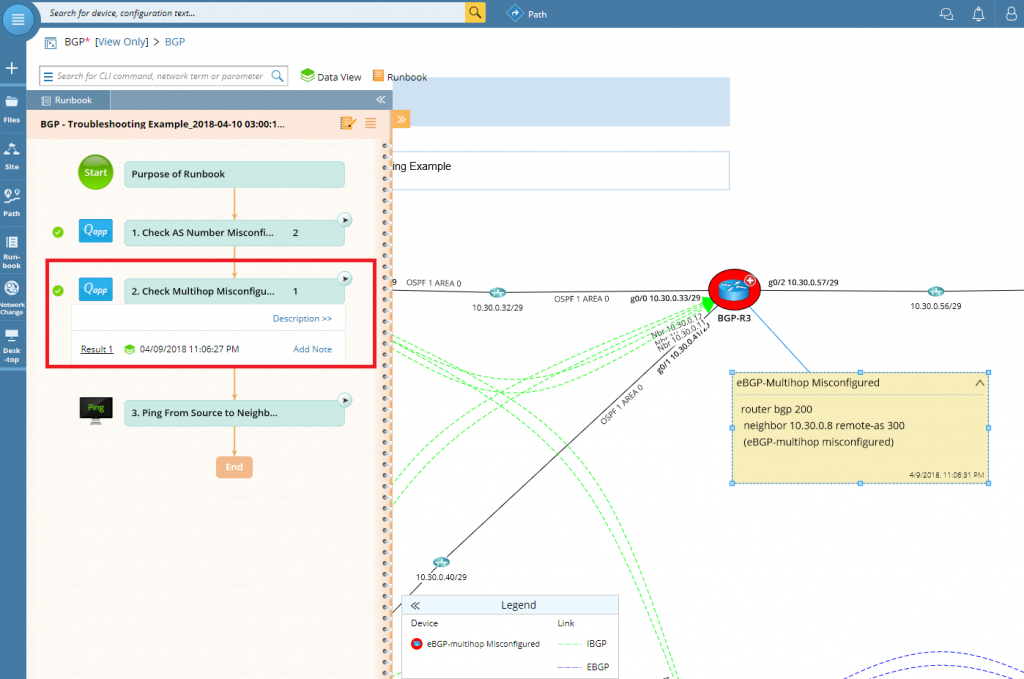Viewport: 1024px width, 679px height.
Task: Click g0/2 10.30.0.57/29 interface label
Action: [803, 283]
